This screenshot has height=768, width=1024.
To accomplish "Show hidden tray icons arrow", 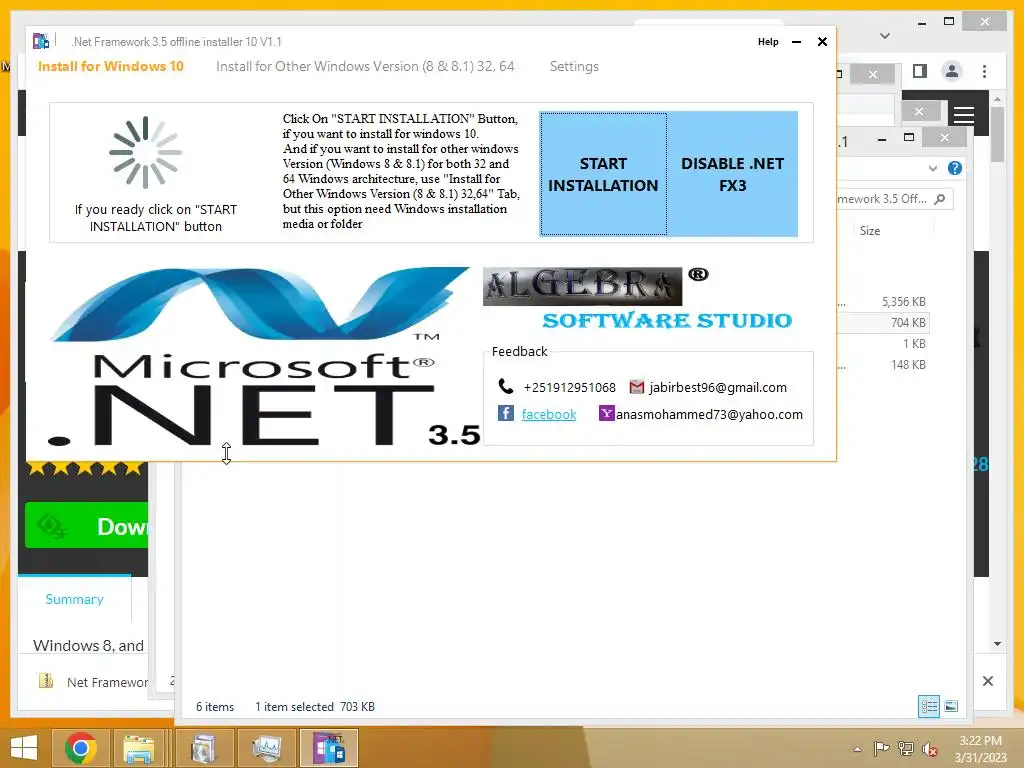I will [857, 749].
